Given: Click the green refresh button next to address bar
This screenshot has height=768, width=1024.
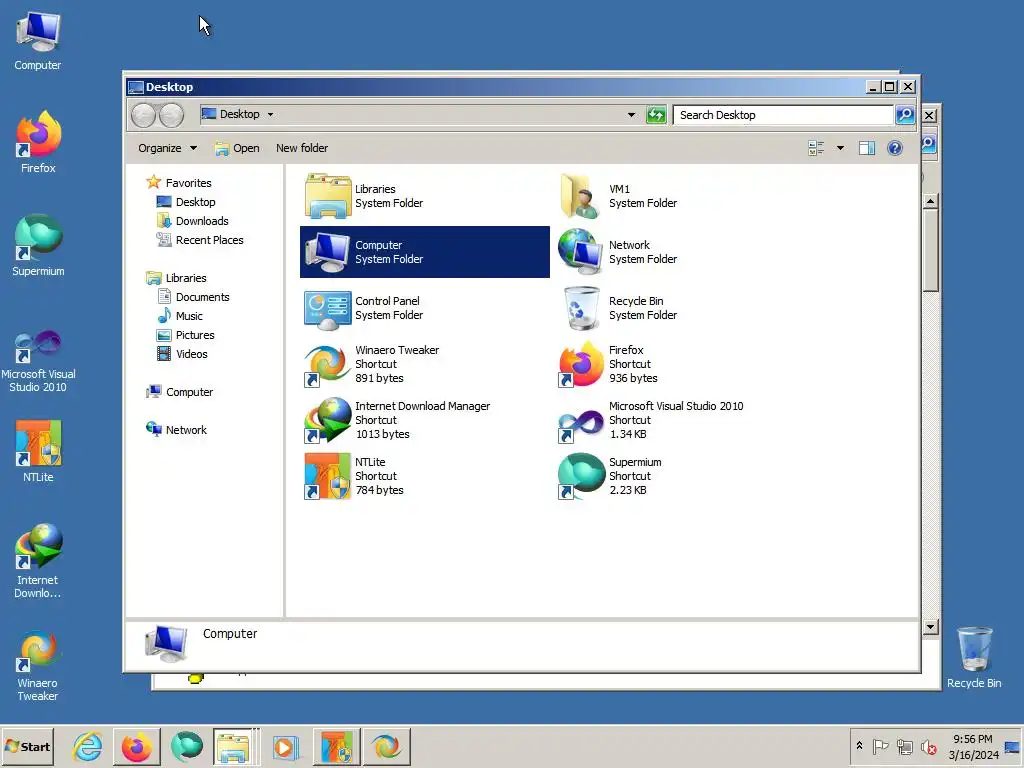Looking at the screenshot, I should [656, 115].
